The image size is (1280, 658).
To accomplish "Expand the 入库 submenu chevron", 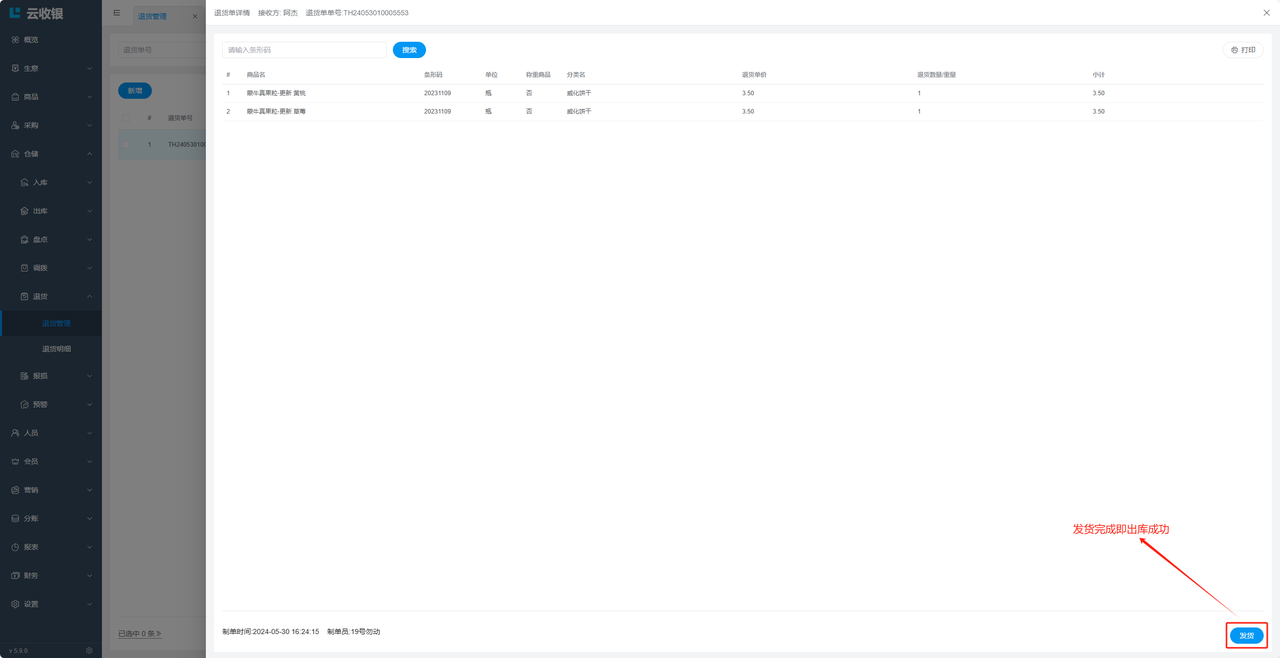I will click(x=89, y=183).
